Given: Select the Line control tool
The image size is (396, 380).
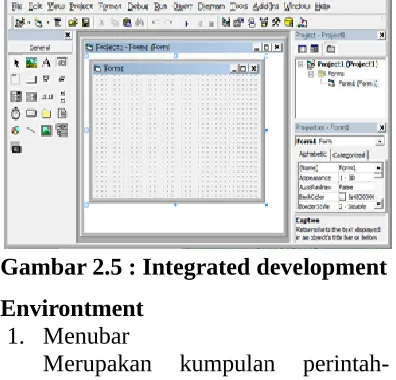Looking at the screenshot, I should pos(31,130).
